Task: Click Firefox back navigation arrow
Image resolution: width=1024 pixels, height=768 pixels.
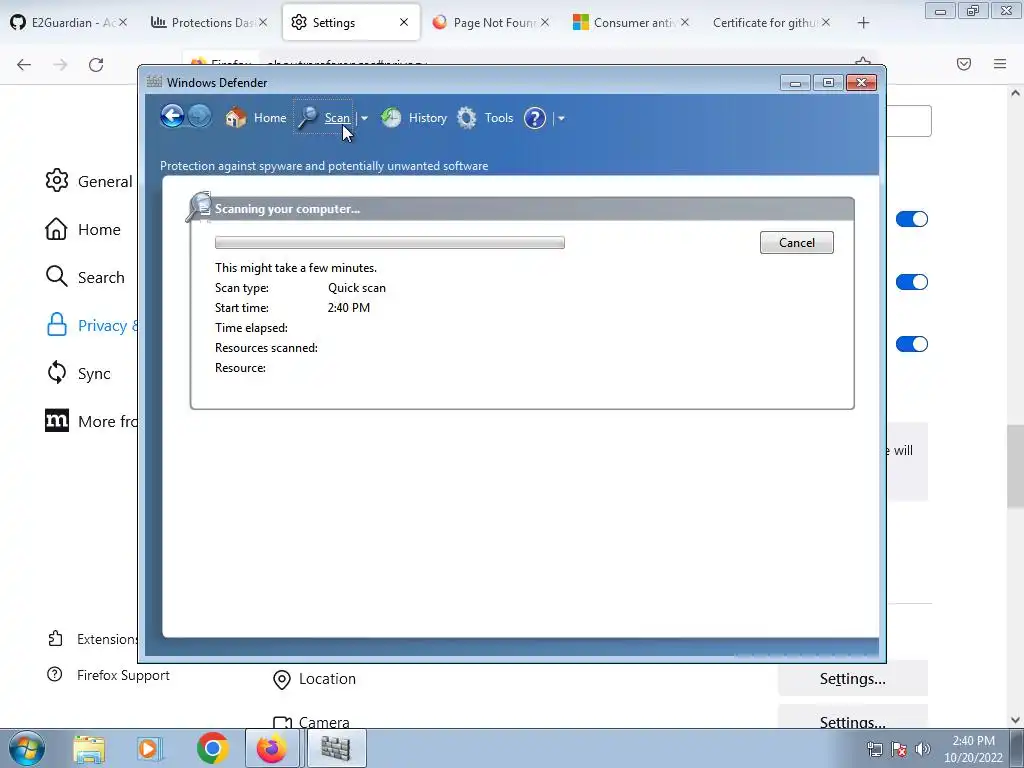Action: pos(24,64)
